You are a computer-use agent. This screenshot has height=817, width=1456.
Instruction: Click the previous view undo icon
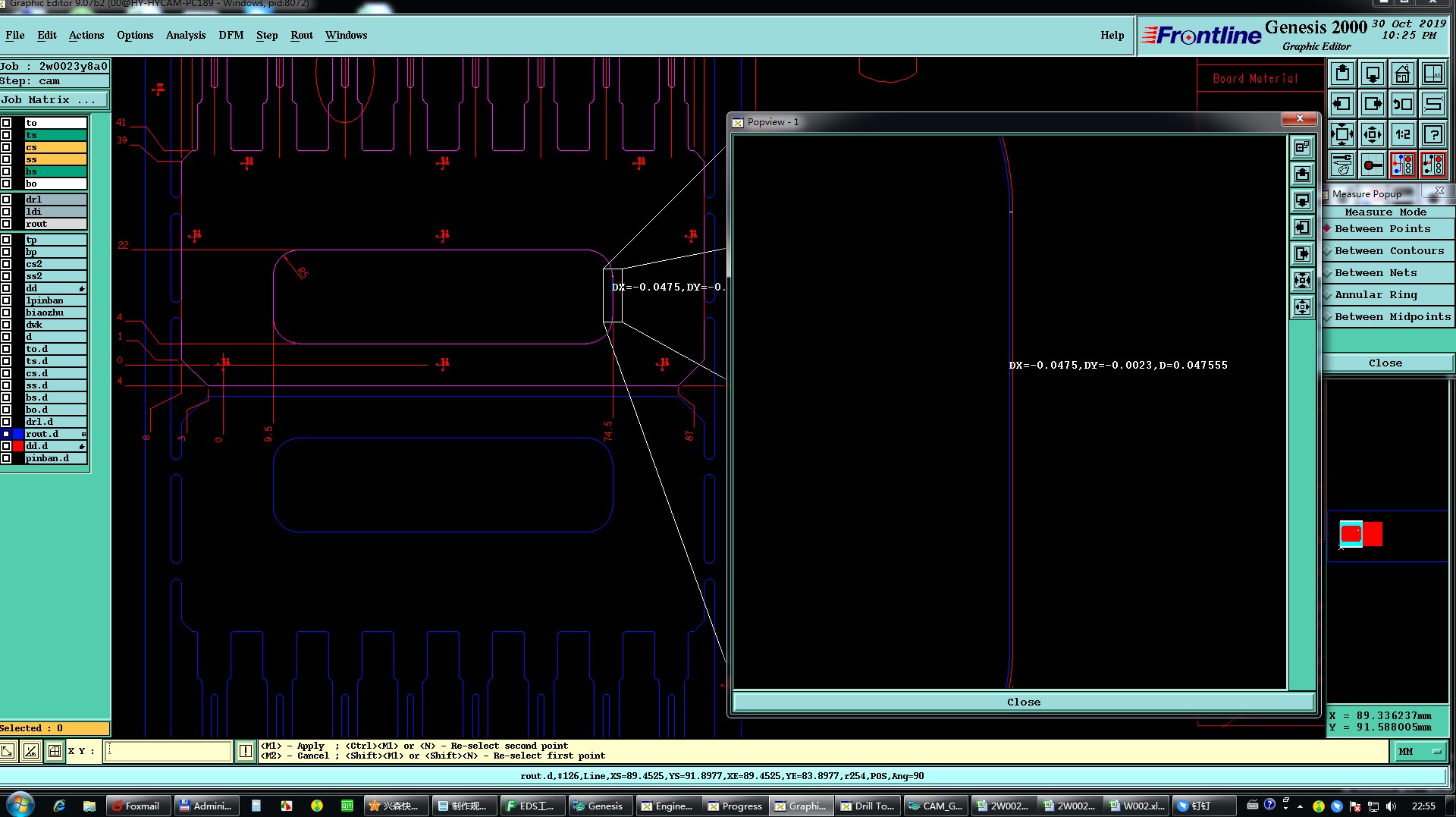pyautogui.click(x=1402, y=105)
